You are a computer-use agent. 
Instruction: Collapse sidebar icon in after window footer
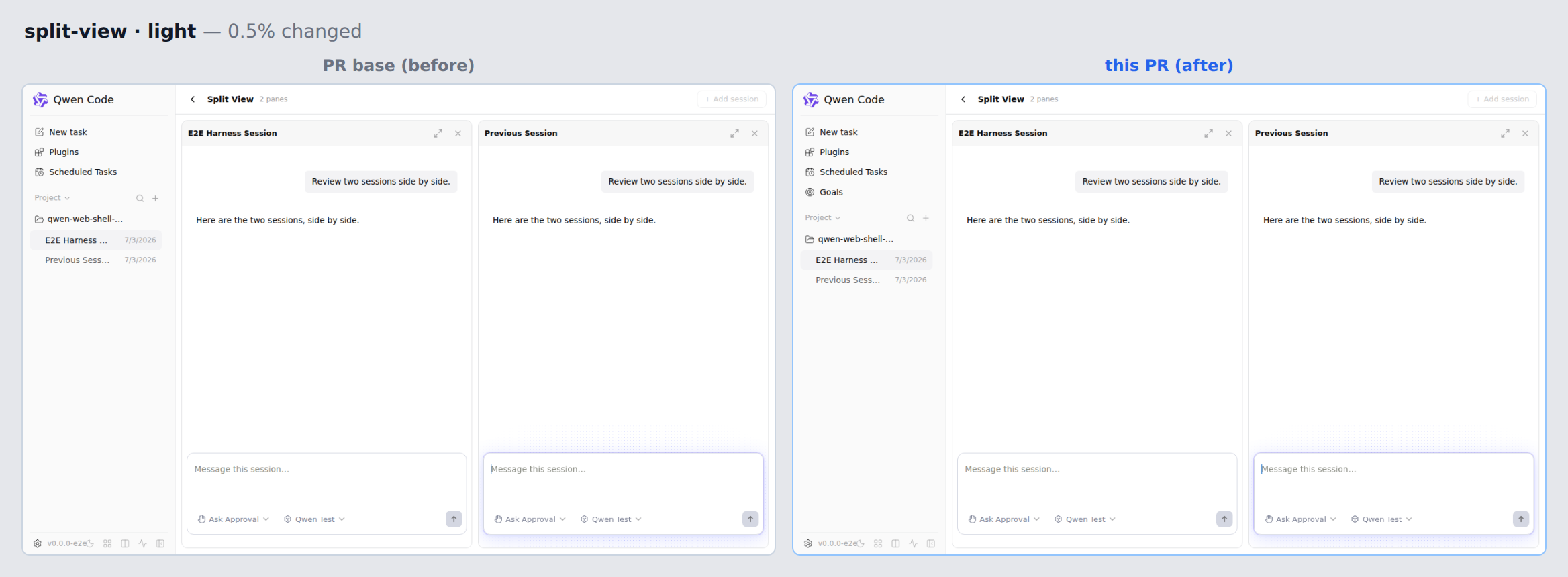click(x=931, y=543)
